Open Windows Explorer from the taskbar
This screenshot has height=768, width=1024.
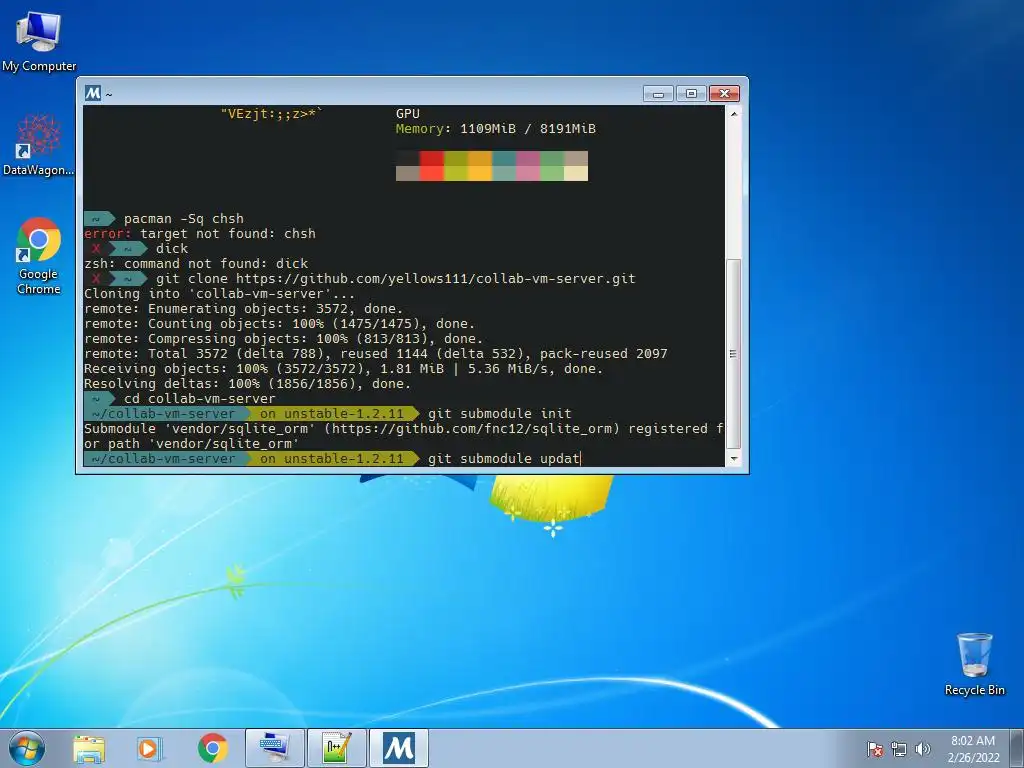89,748
